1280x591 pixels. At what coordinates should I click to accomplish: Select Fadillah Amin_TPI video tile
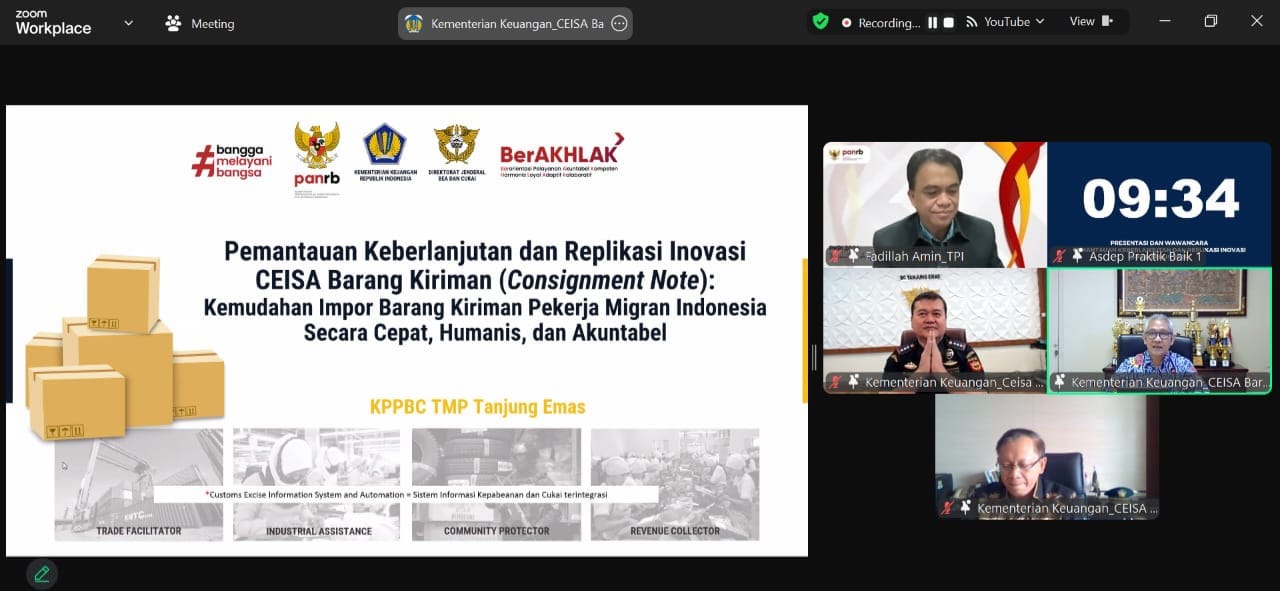934,204
